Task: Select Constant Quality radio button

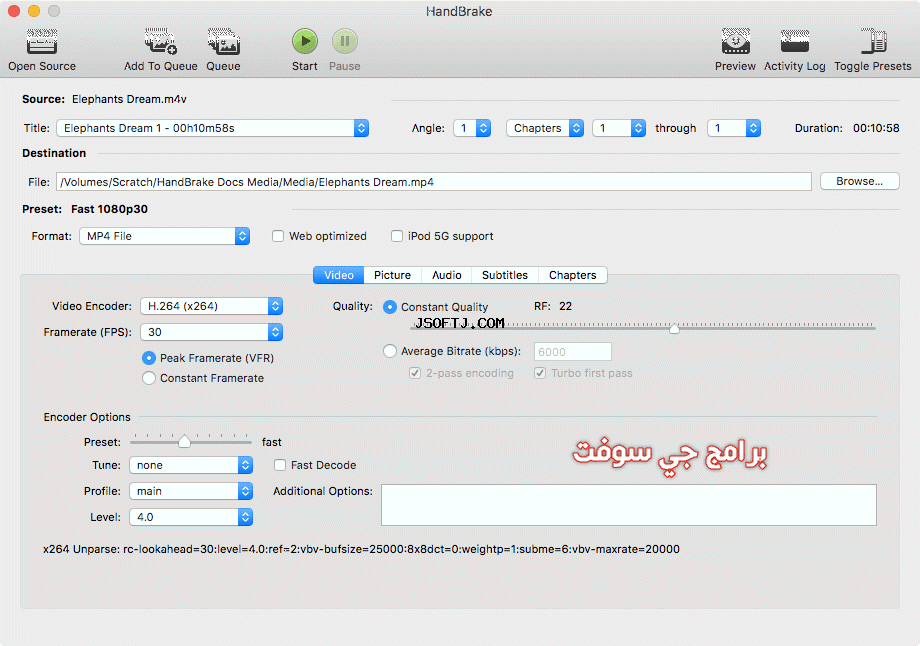Action: [x=390, y=307]
